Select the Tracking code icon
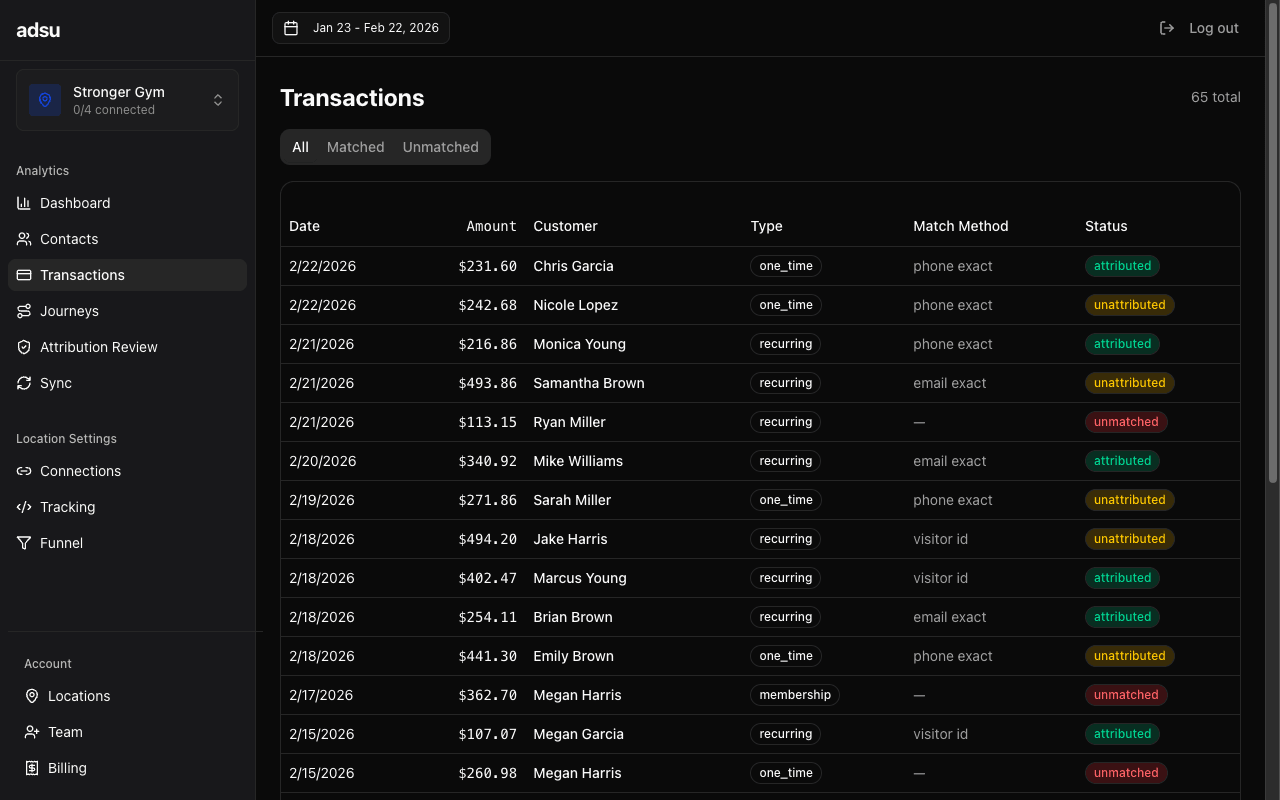The image size is (1280, 800). [24, 507]
